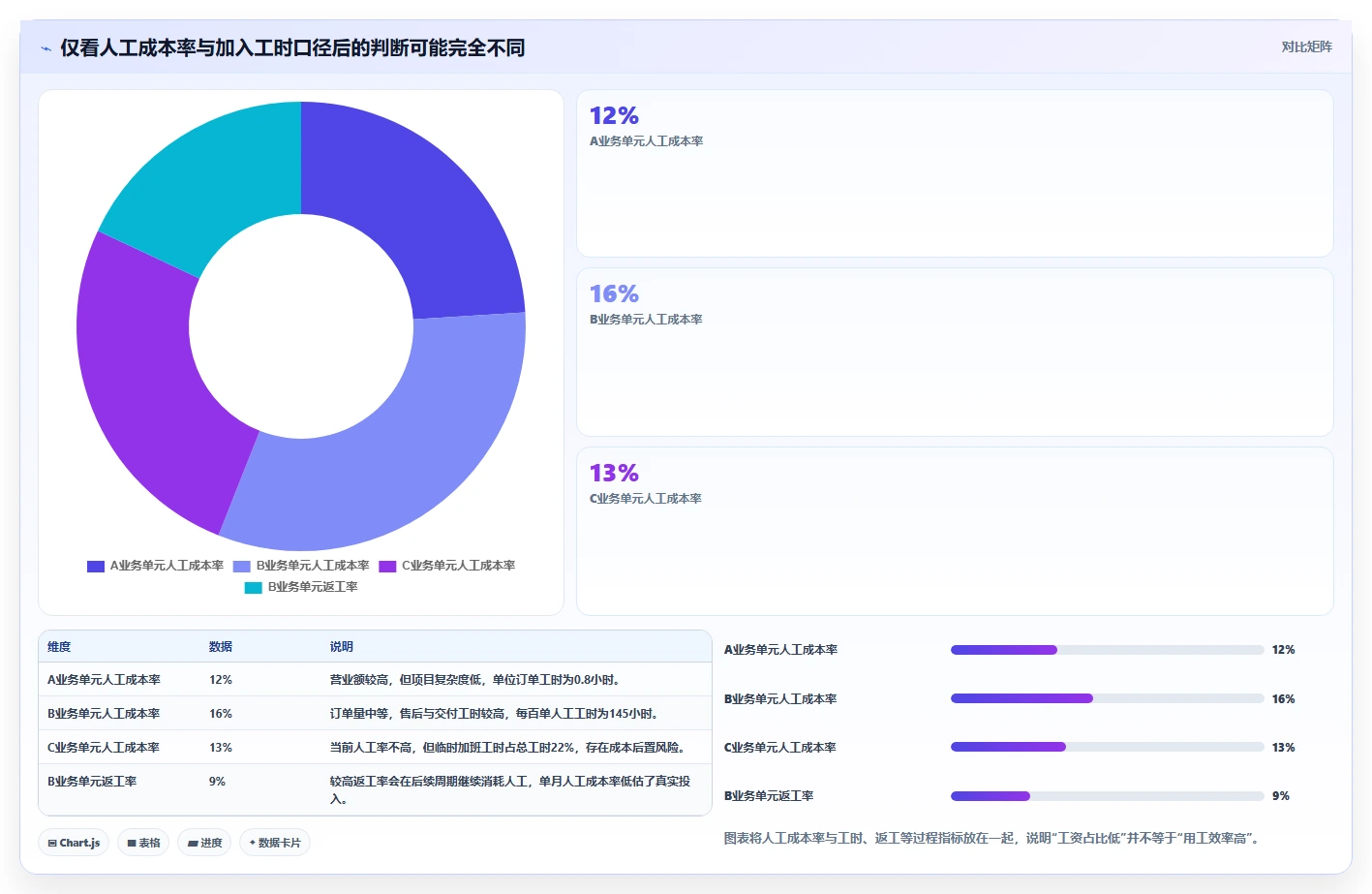Click the B业务单元返工率 progress bar
This screenshot has height=894, width=1372.
tap(1107, 796)
